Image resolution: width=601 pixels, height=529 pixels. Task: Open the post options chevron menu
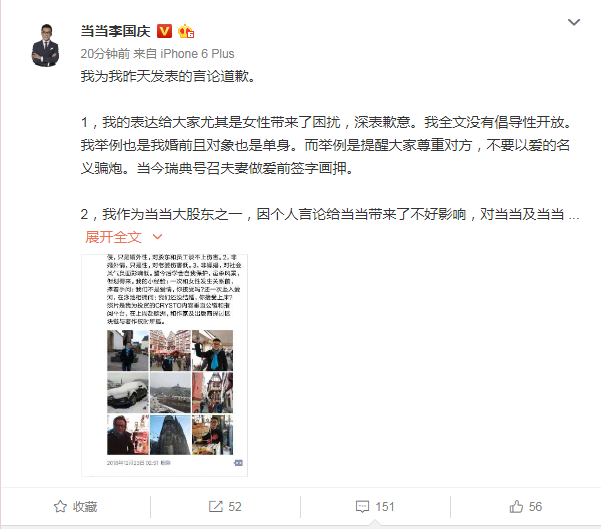[573, 22]
